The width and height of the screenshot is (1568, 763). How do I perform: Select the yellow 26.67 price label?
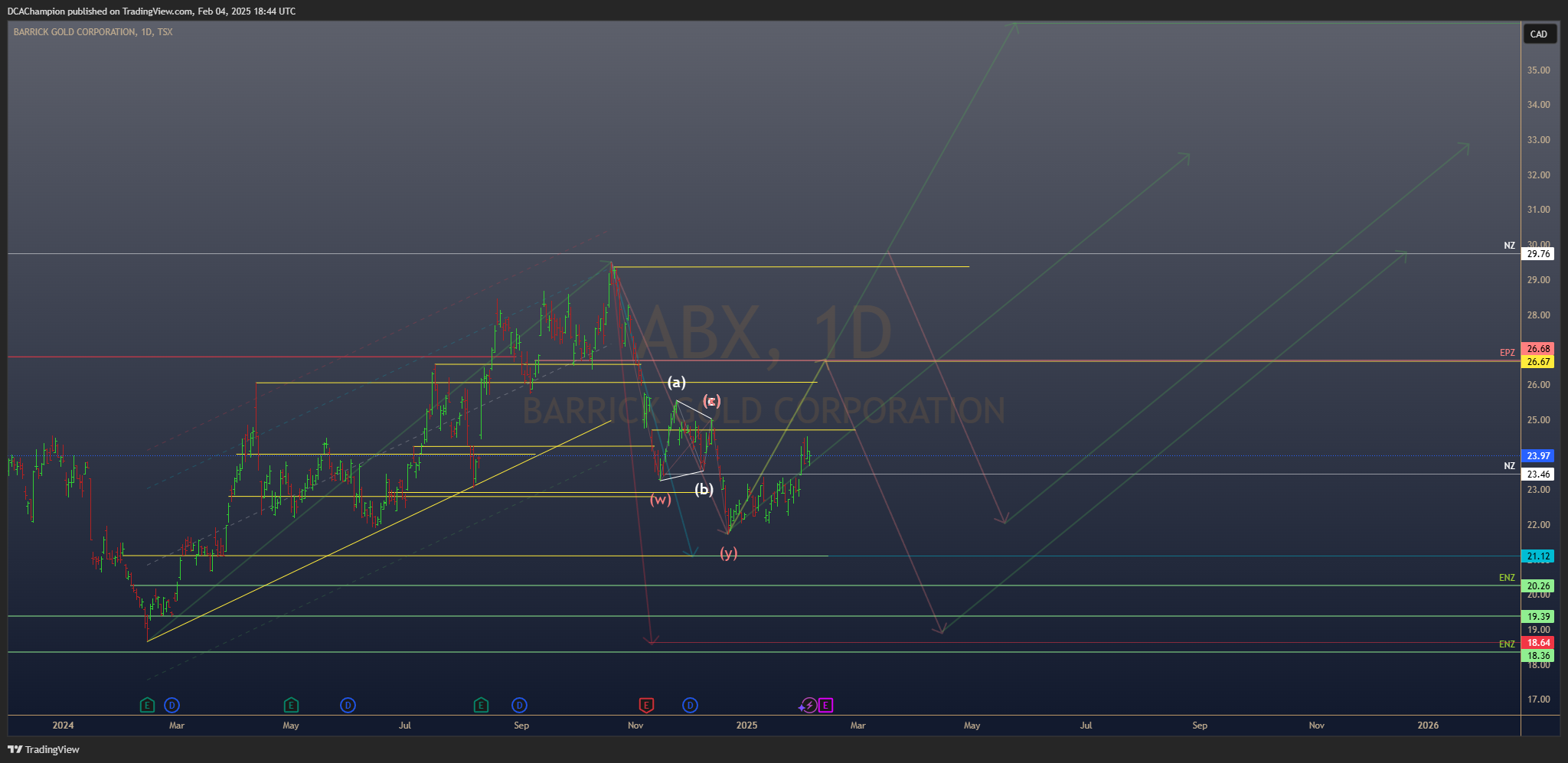(x=1538, y=362)
